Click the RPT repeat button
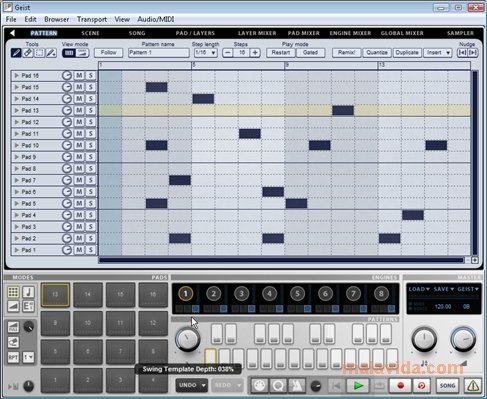 [x=13, y=358]
